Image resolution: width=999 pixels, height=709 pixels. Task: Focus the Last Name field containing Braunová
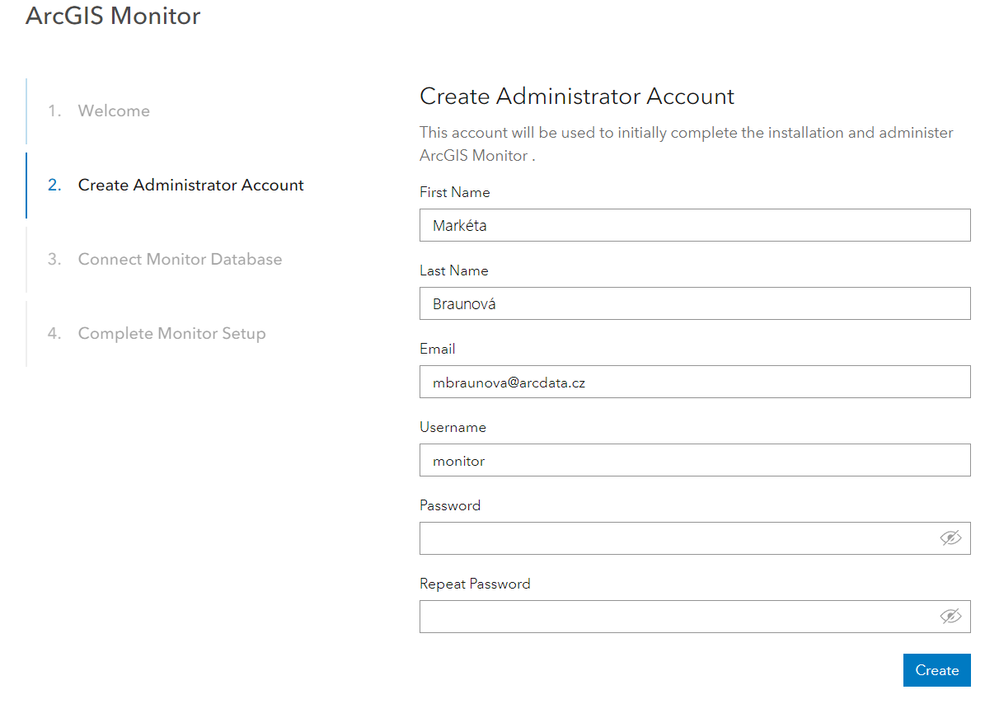(x=694, y=303)
